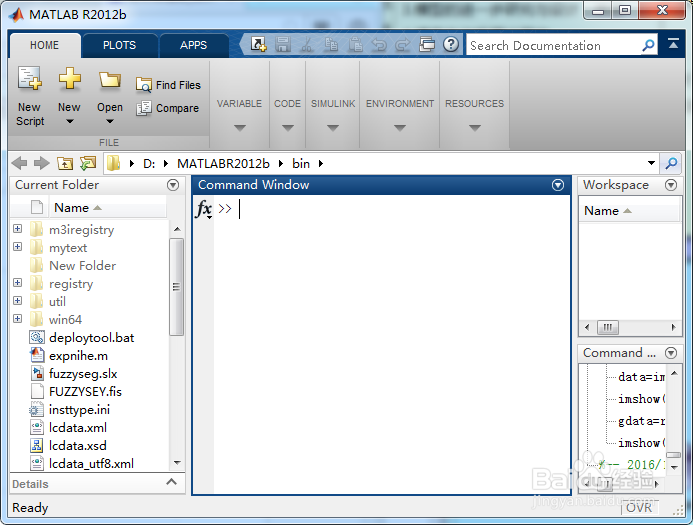The width and height of the screenshot is (693, 525).
Task: Click Compare button
Action: [168, 108]
